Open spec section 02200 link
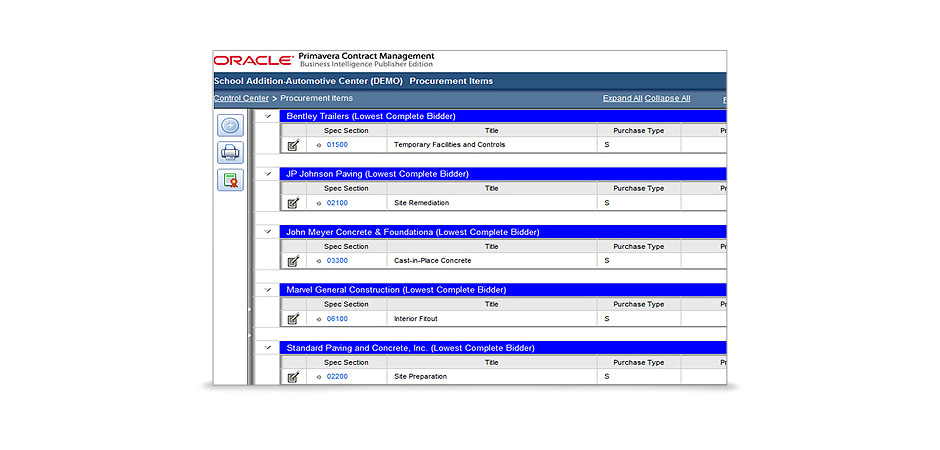 (x=337, y=377)
